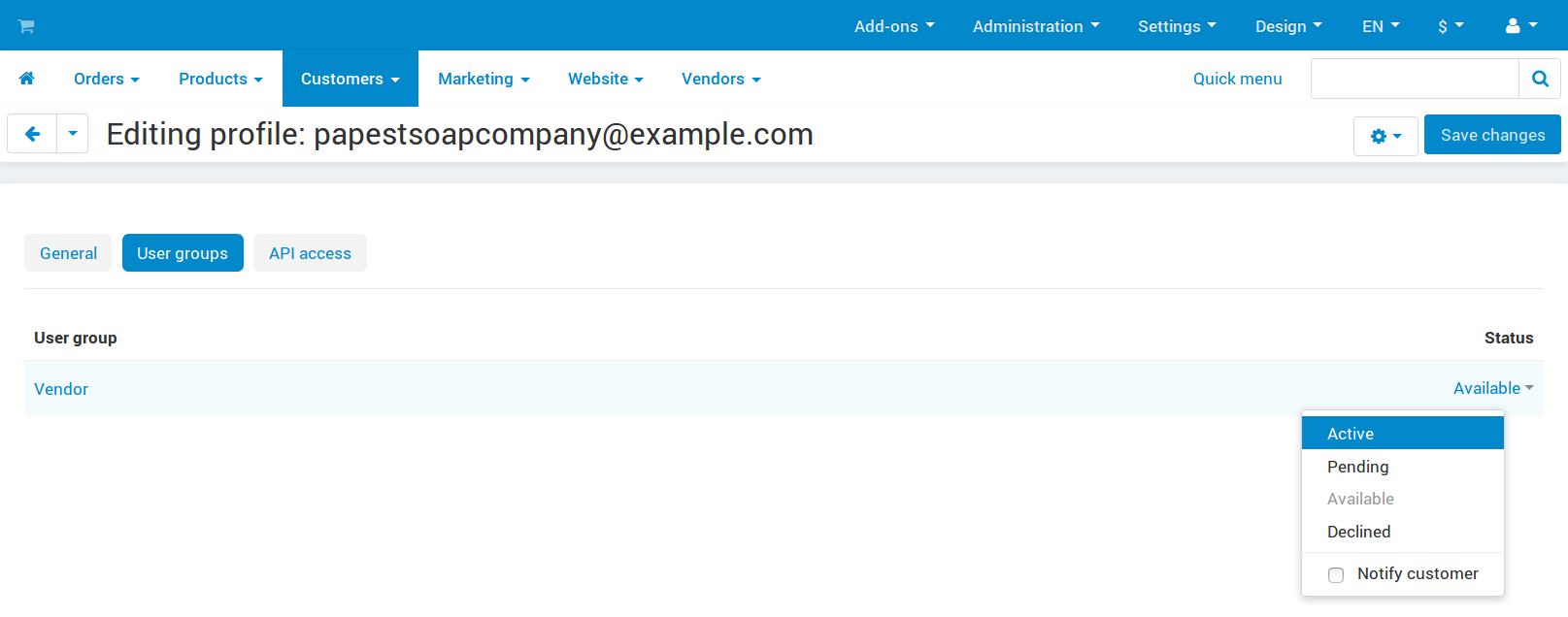
Task: Select the greyed Available status option
Action: point(1403,499)
